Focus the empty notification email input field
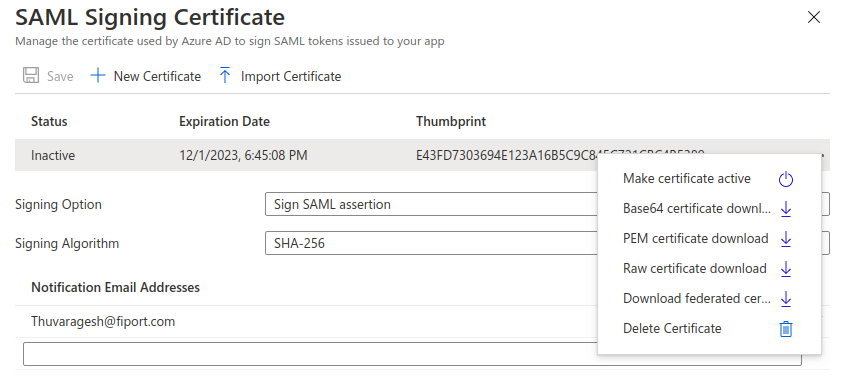 pos(412,354)
